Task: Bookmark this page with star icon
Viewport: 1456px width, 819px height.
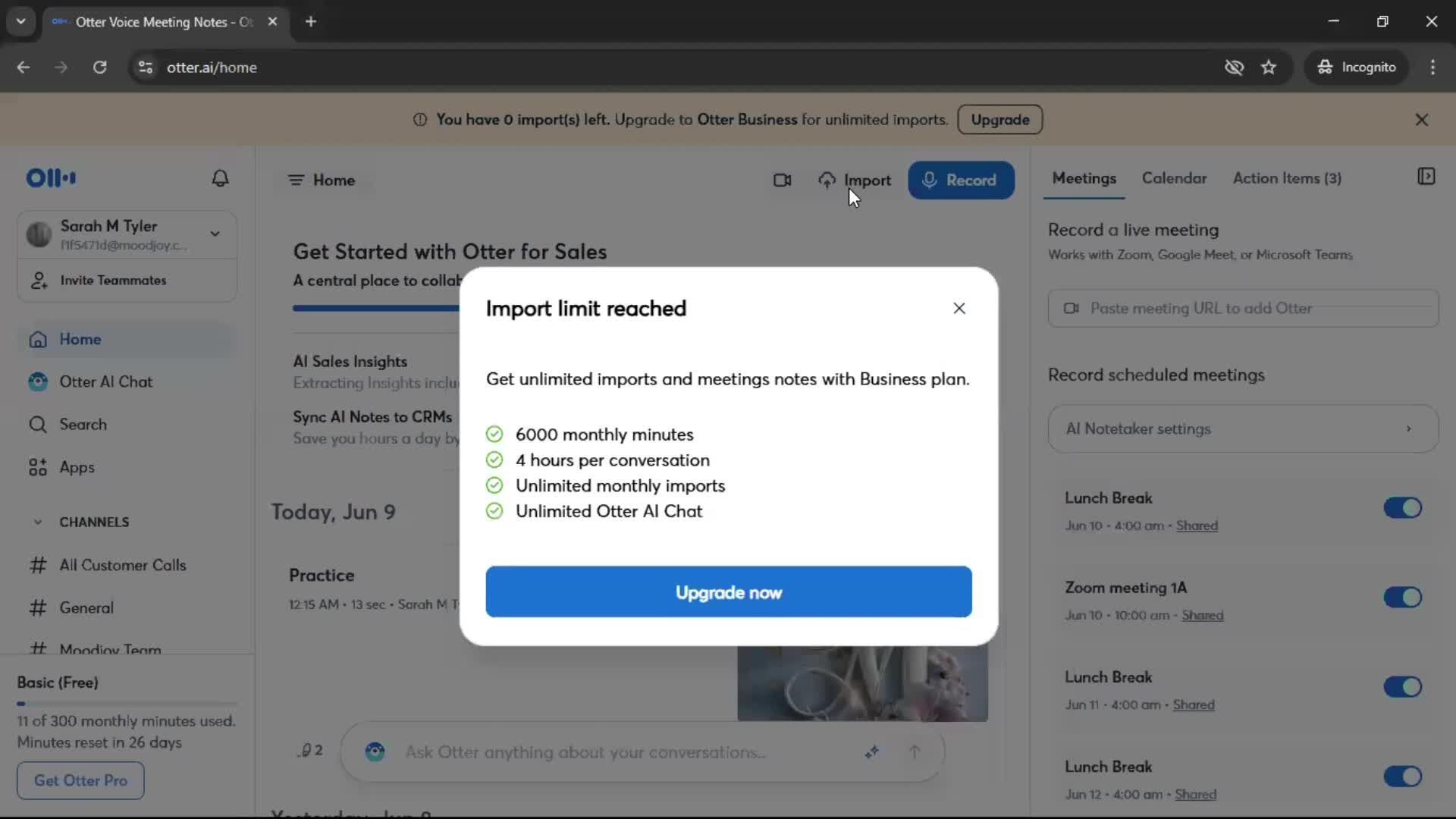Action: pyautogui.click(x=1269, y=67)
